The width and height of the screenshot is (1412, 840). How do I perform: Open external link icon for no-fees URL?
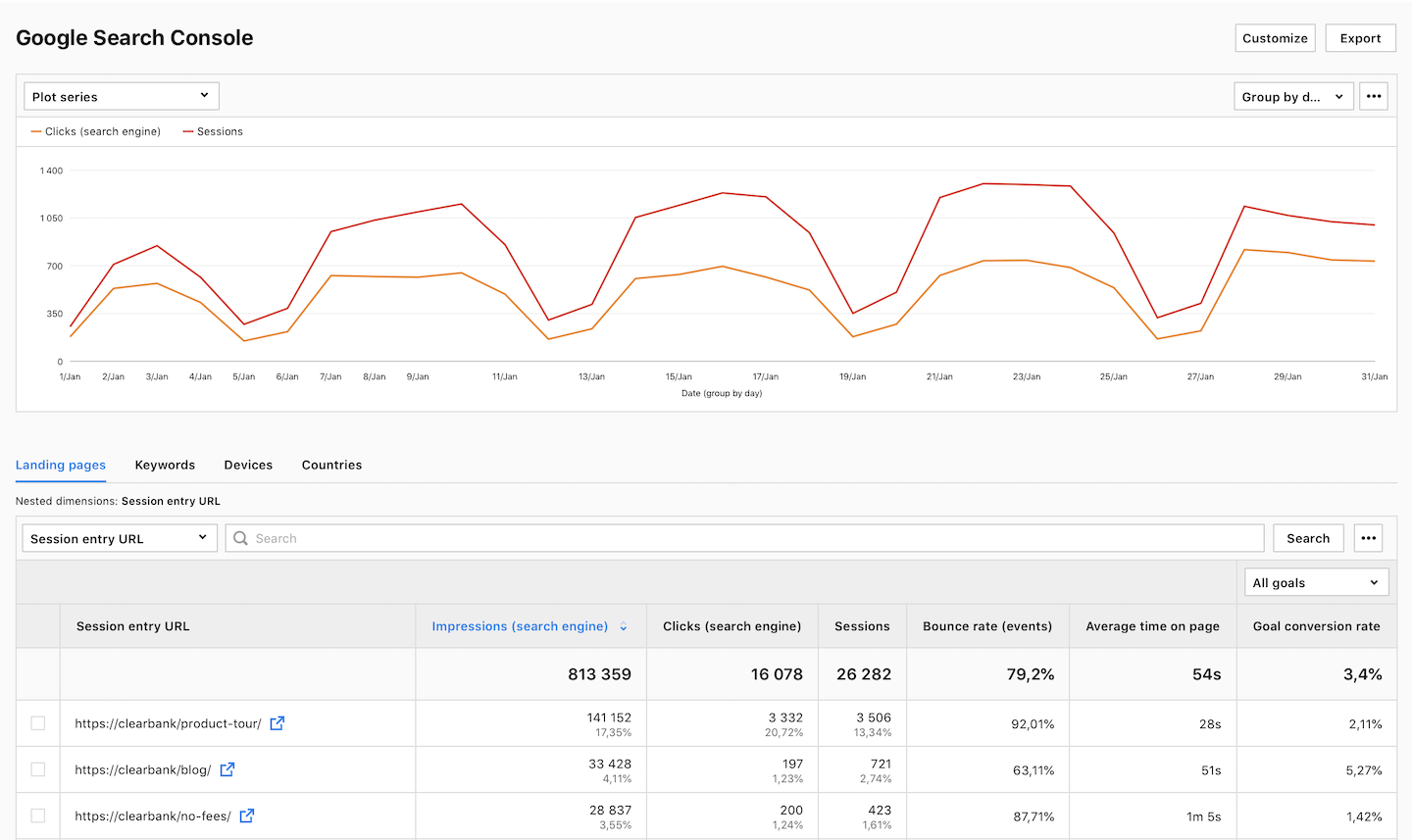[x=247, y=815]
